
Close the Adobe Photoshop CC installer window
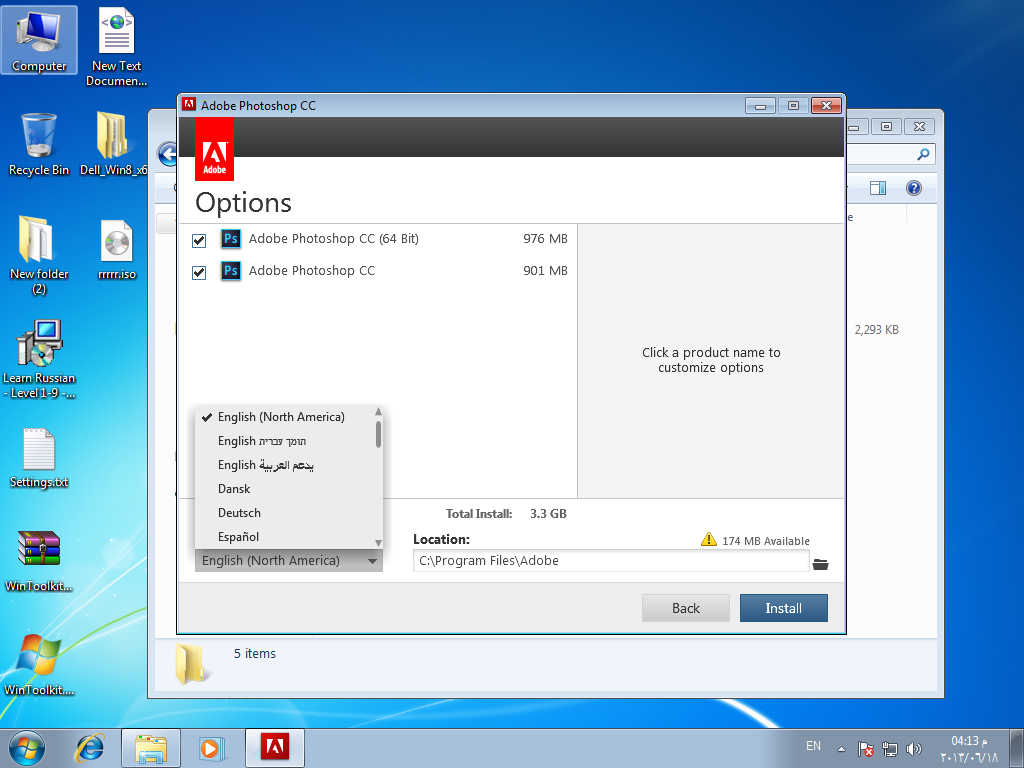pyautogui.click(x=826, y=106)
